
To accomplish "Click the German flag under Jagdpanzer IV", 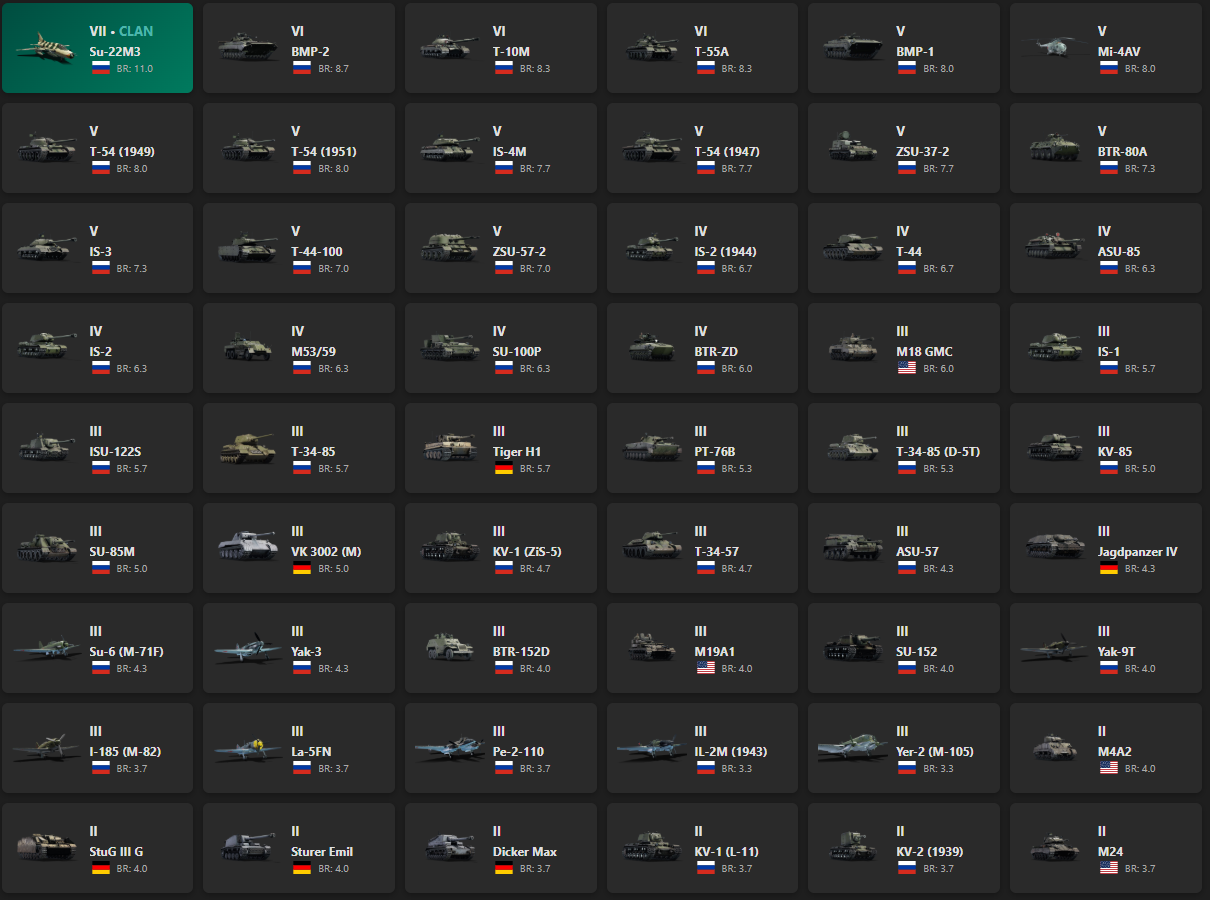I will point(1108,568).
